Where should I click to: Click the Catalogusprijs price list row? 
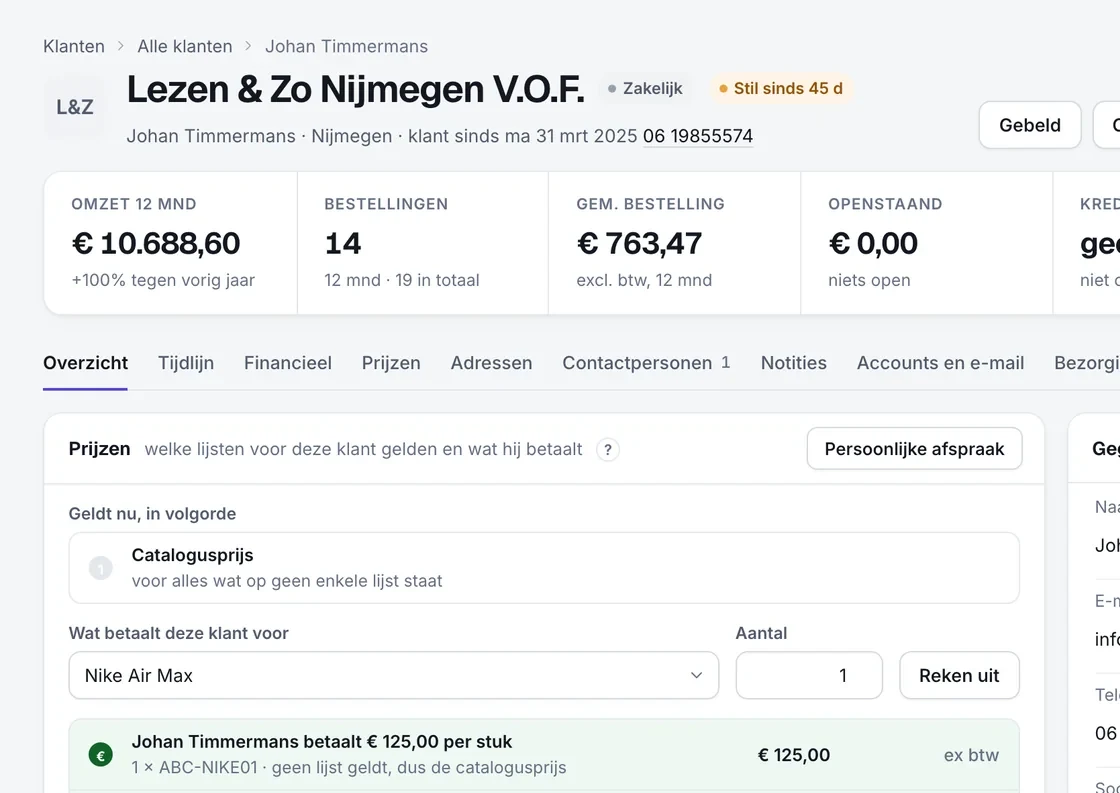pos(544,568)
